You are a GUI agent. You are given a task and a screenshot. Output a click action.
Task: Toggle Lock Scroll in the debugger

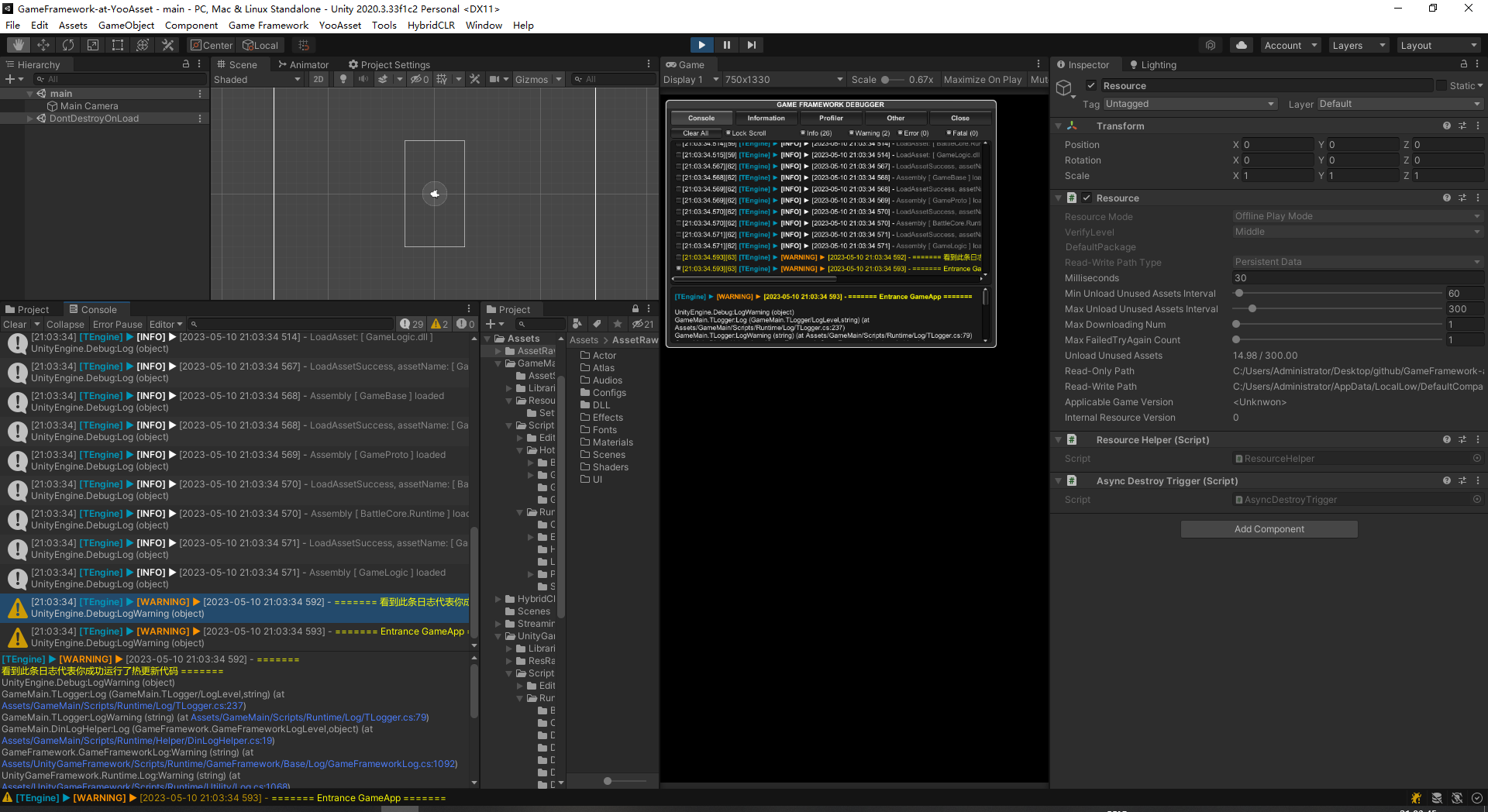746,133
